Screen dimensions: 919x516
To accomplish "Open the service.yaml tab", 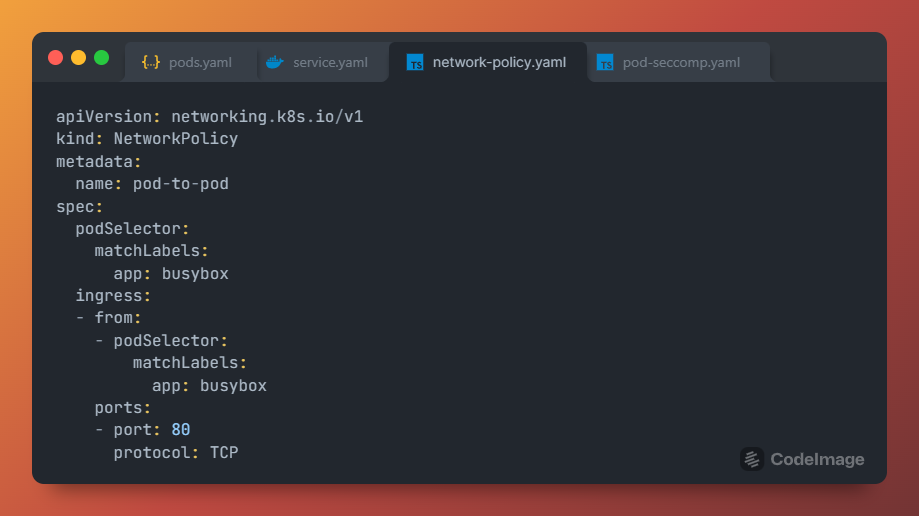I will tap(330, 62).
